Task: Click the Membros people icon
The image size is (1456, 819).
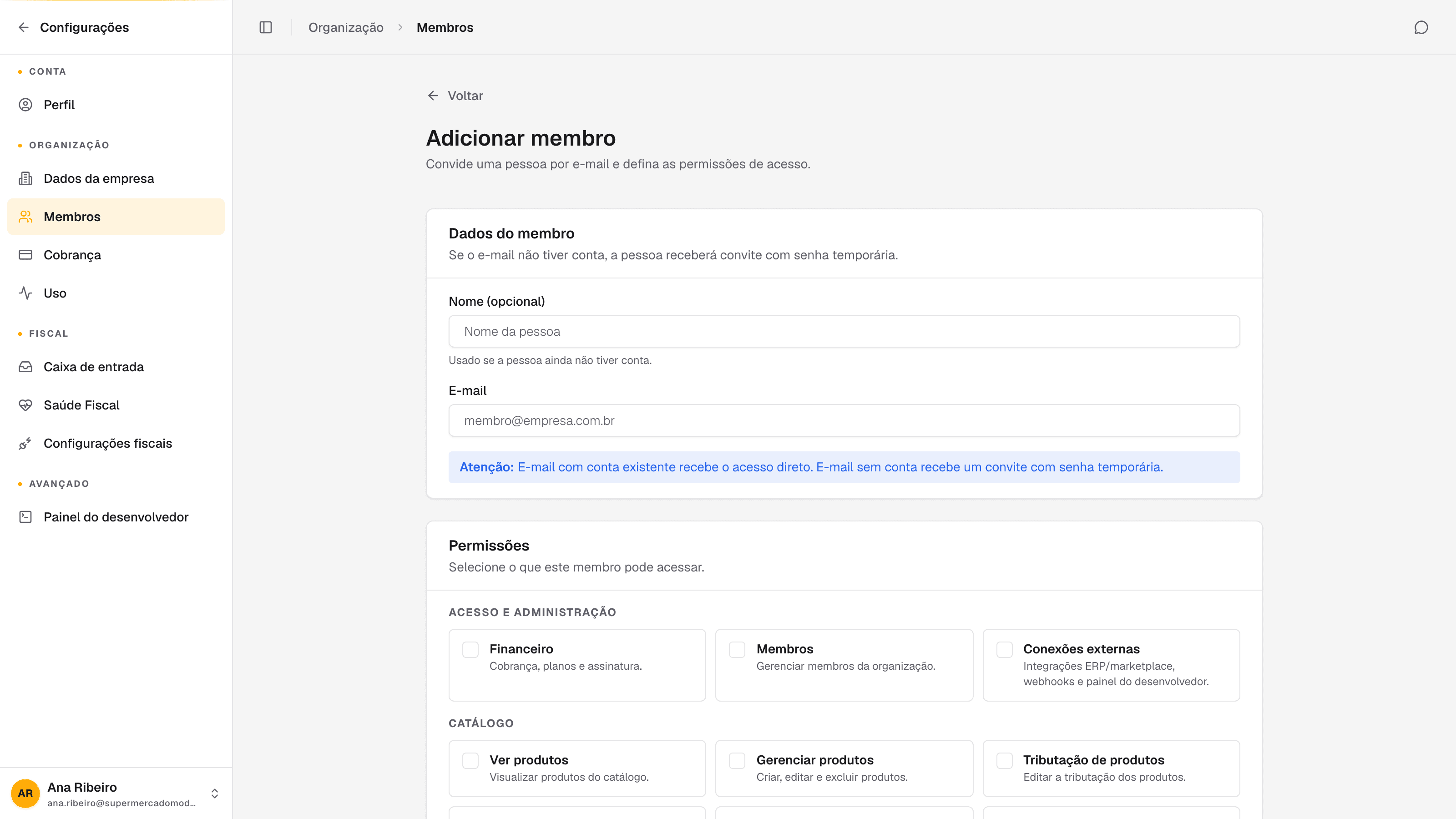Action: coord(25,217)
